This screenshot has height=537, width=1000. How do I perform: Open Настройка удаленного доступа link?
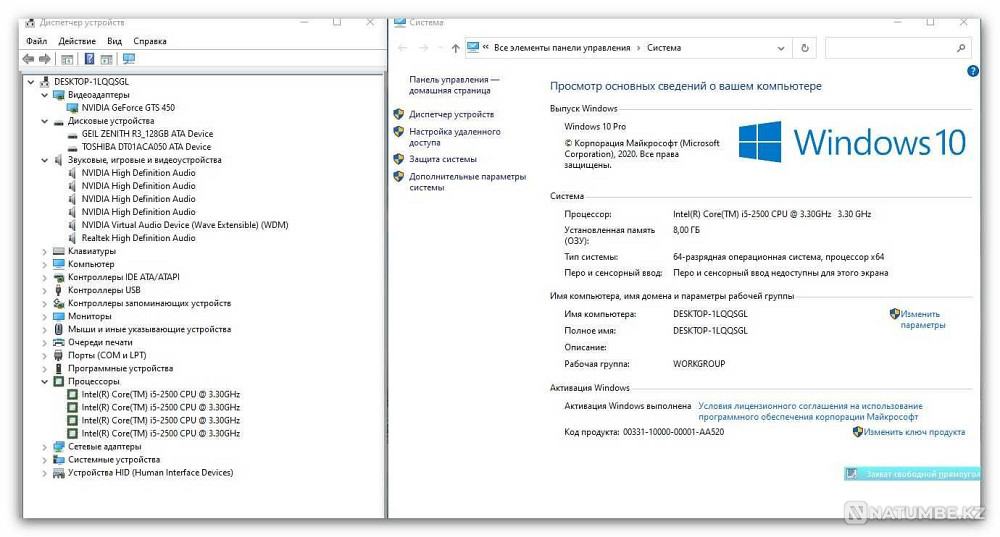(455, 137)
